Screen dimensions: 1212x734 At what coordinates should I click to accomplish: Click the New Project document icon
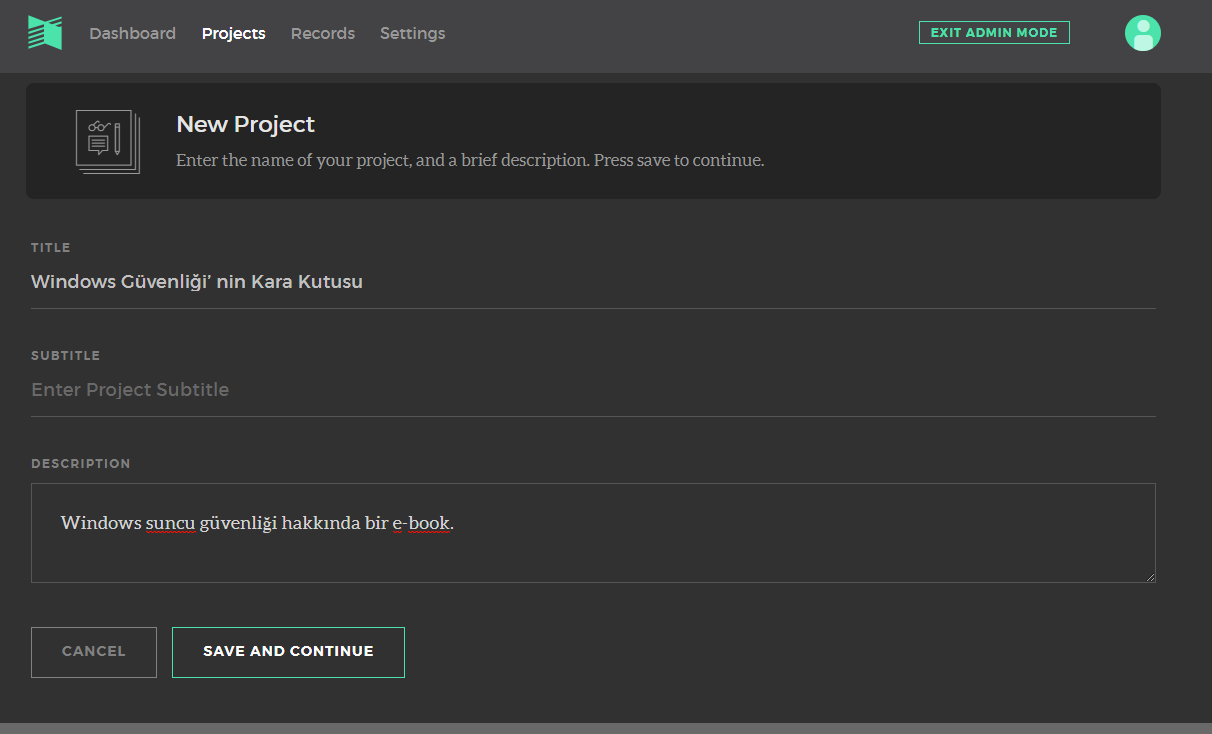pyautogui.click(x=108, y=141)
